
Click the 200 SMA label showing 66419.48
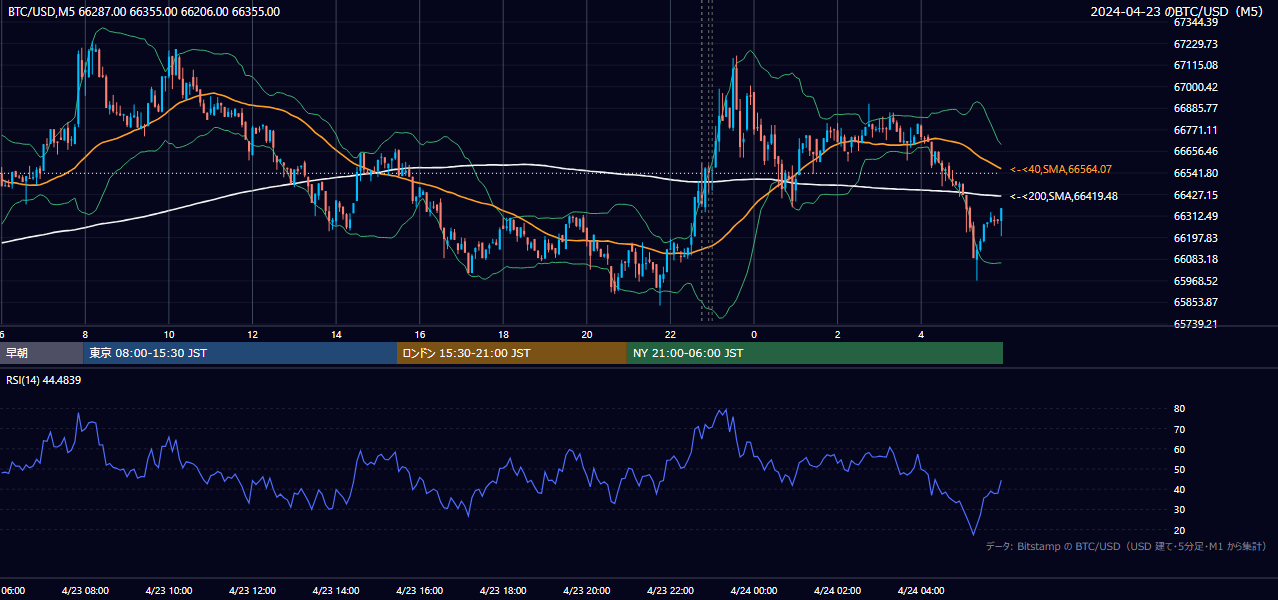tap(1064, 197)
